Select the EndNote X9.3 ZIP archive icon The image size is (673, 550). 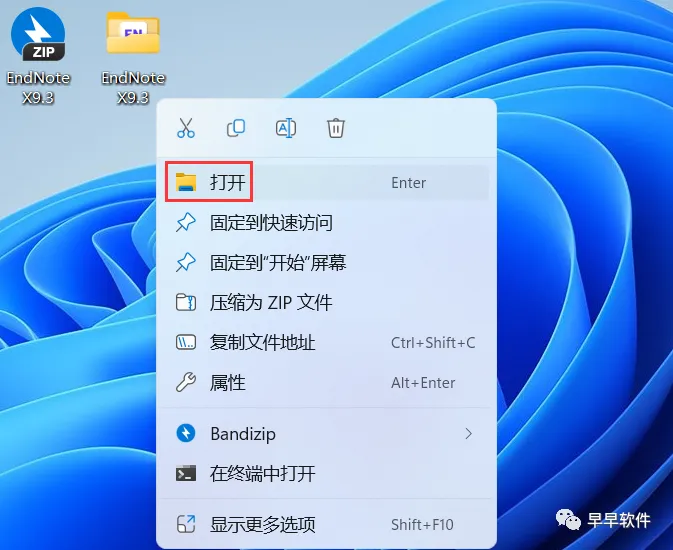pos(38,34)
